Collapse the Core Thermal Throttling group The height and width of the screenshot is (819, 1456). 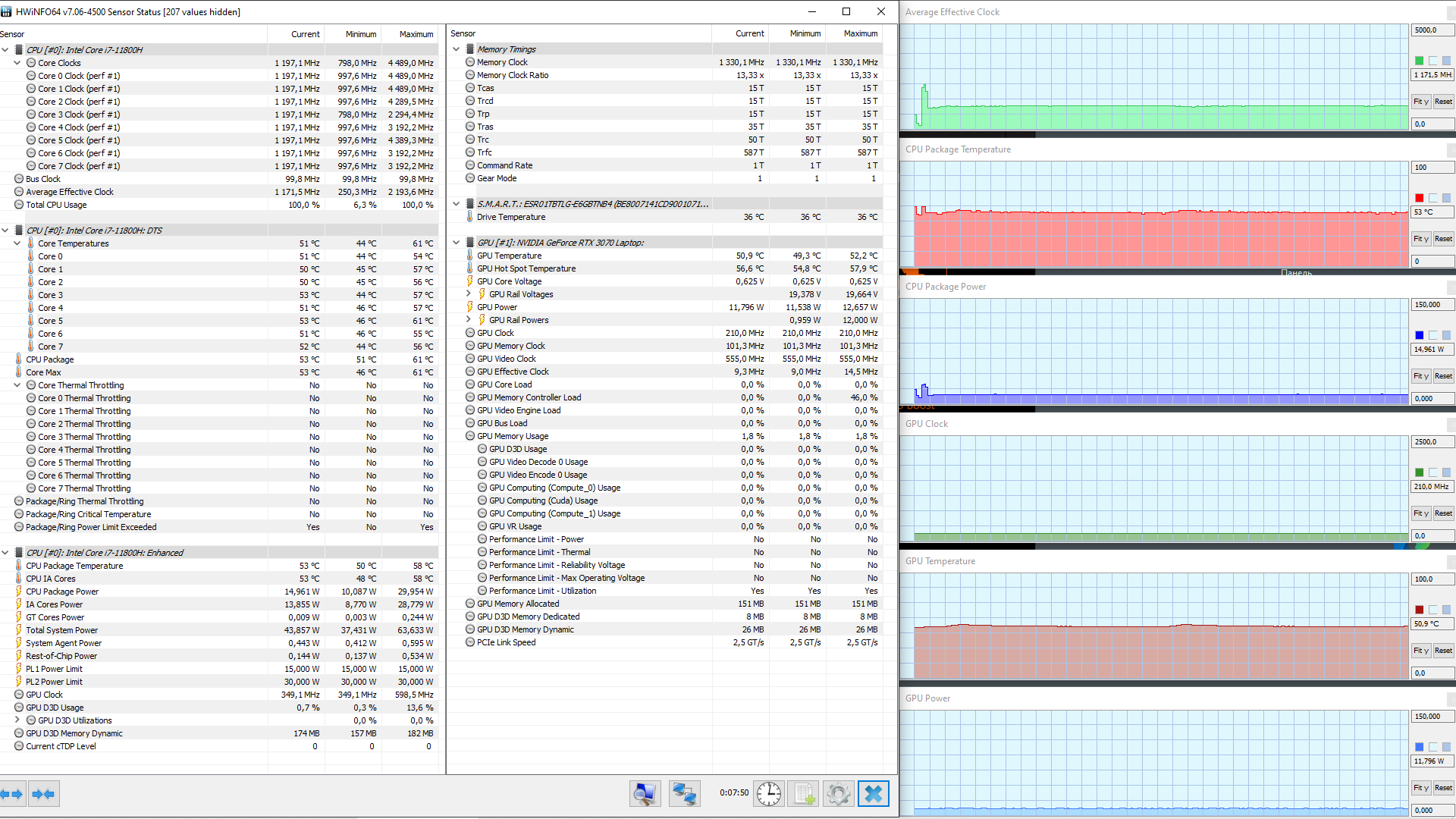click(x=17, y=385)
